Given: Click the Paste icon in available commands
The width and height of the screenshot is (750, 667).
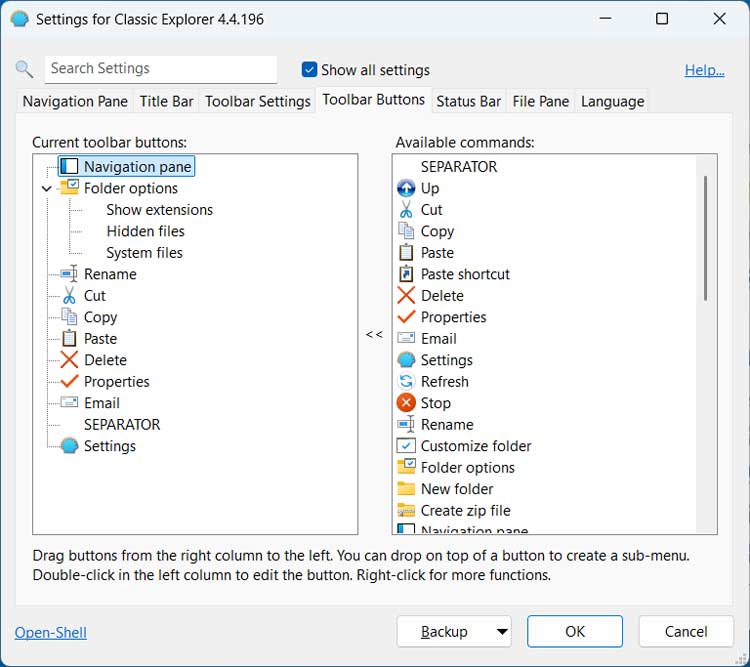Looking at the screenshot, I should pyautogui.click(x=406, y=252).
